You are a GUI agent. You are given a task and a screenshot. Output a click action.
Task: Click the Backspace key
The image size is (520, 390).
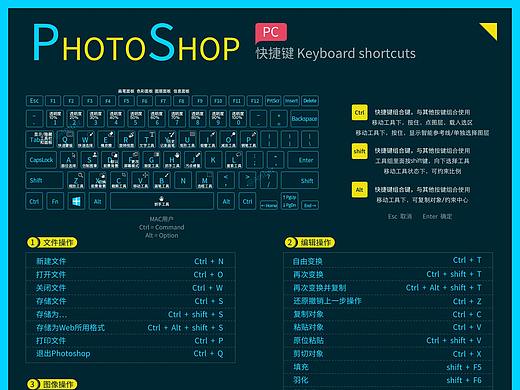tap(304, 118)
